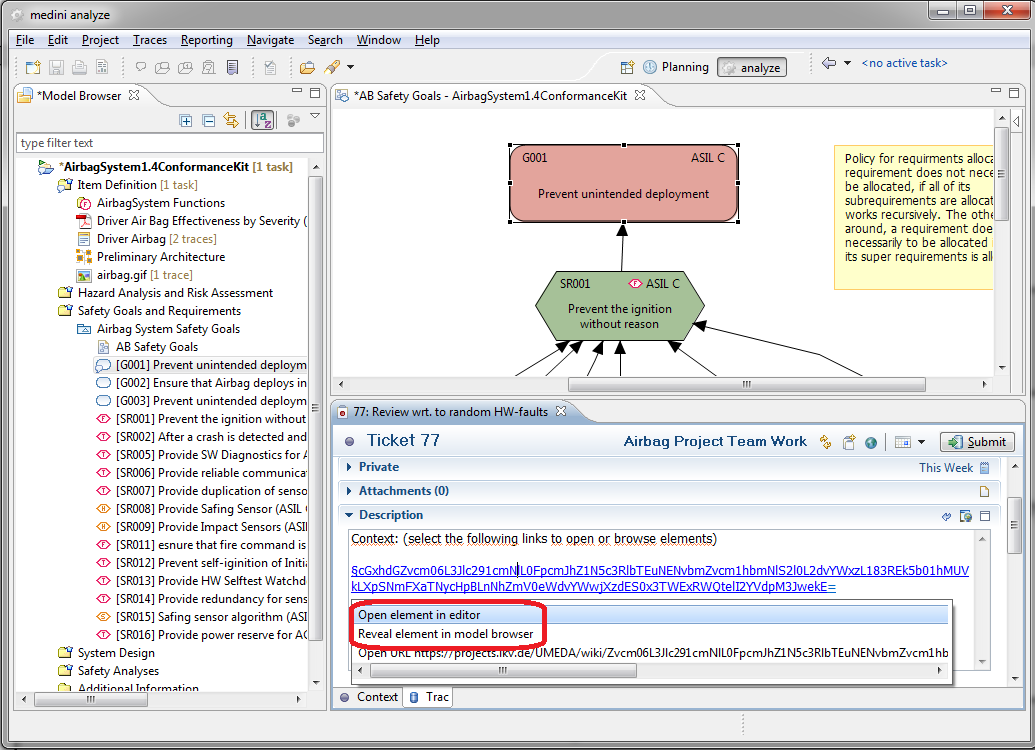Viewport: 1035px width, 750px height.
Task: Open the Traces menu
Action: pyautogui.click(x=150, y=40)
